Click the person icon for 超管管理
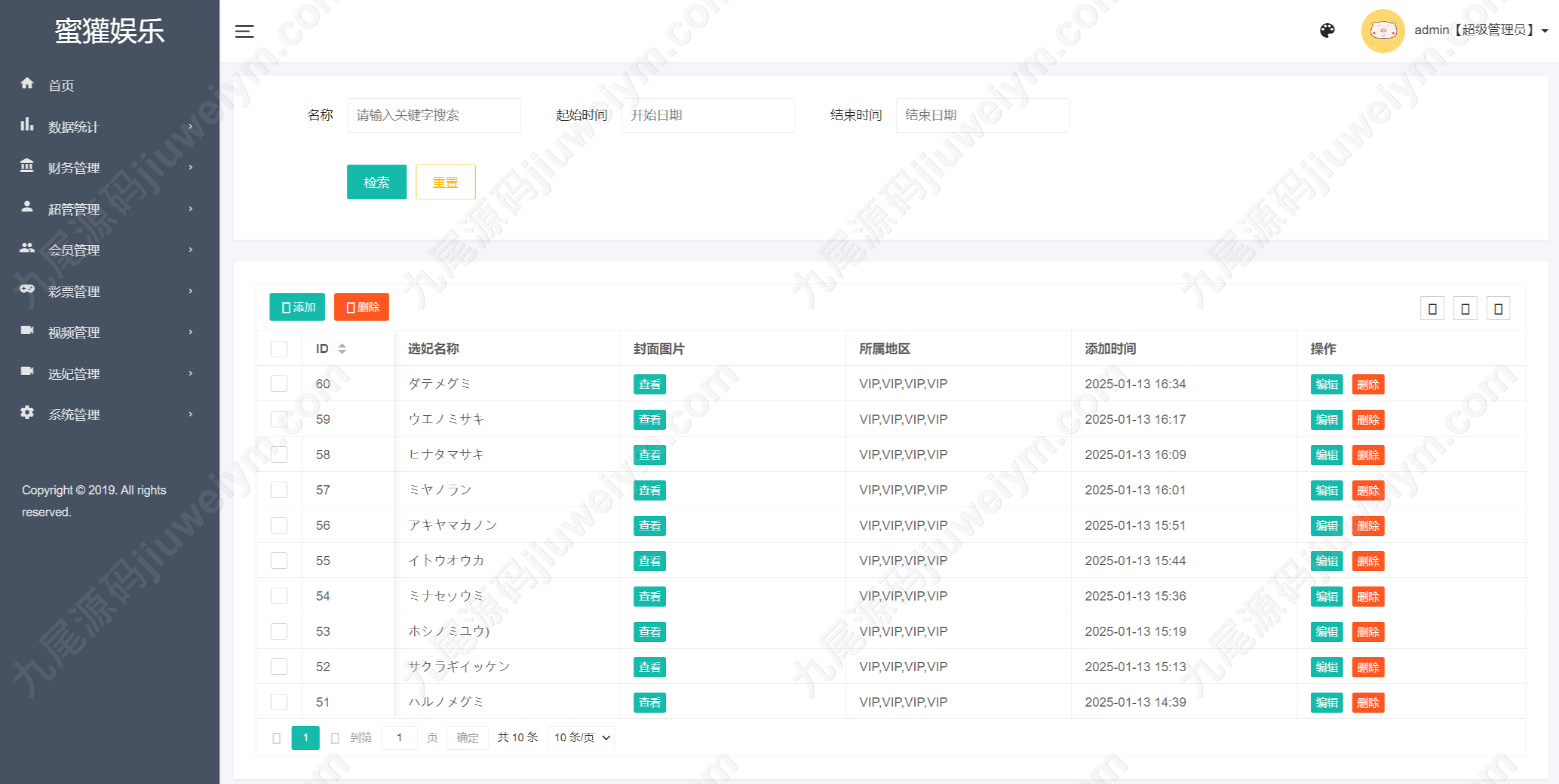 [x=27, y=207]
